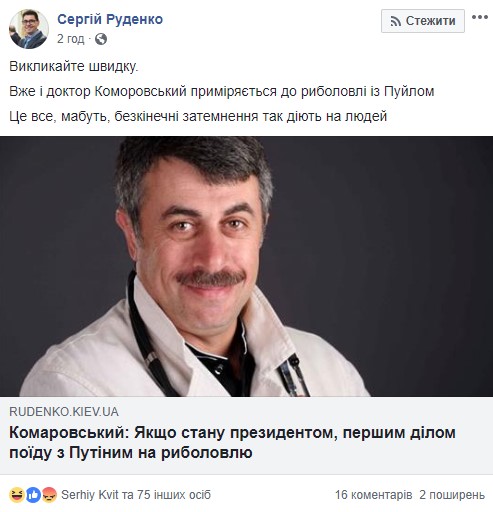Click the '2 год' post timestamp
Viewport: 493px width, 512px height.
pyautogui.click(x=70, y=39)
